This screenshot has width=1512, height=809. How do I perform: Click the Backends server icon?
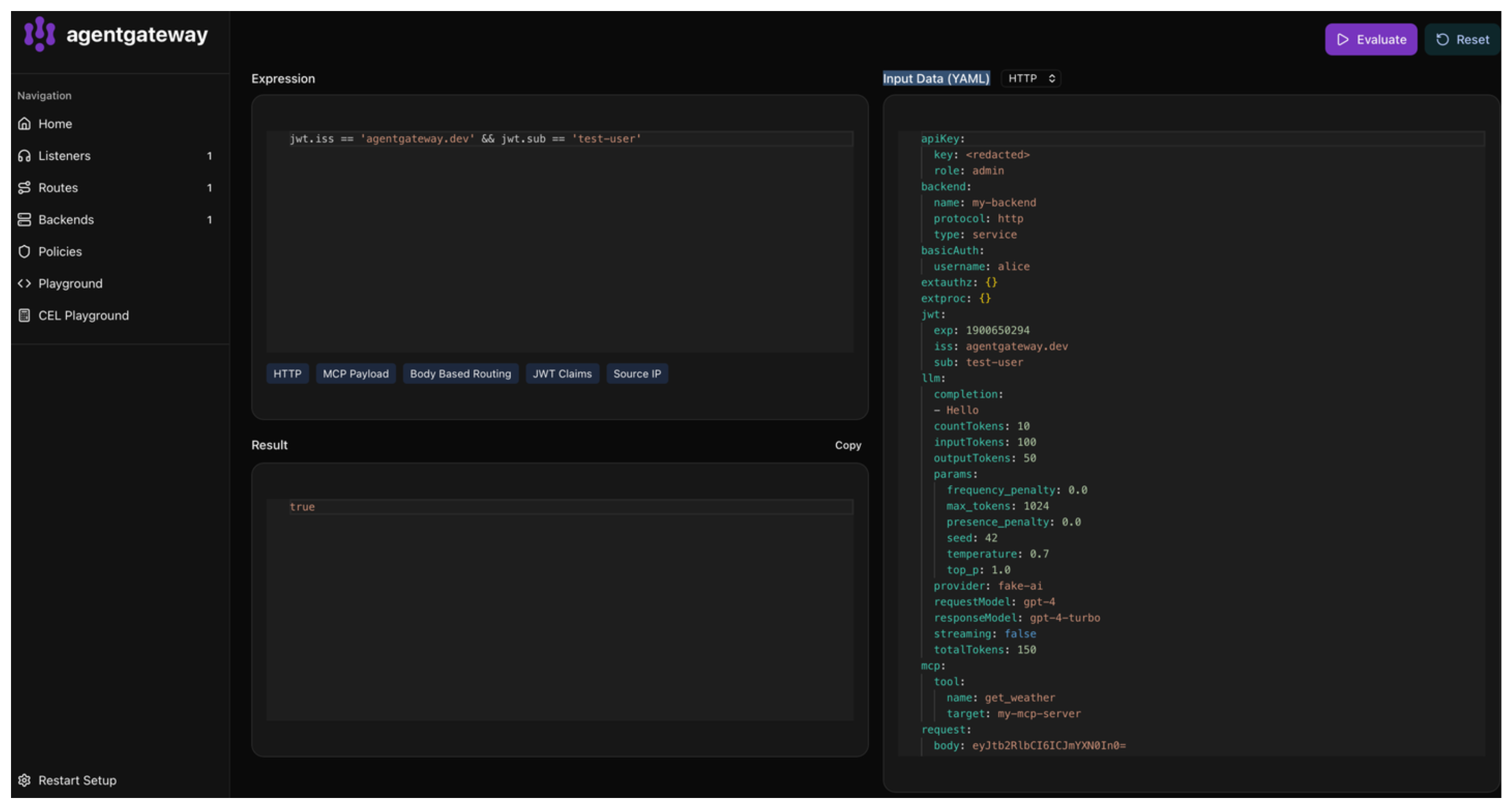[x=24, y=219]
